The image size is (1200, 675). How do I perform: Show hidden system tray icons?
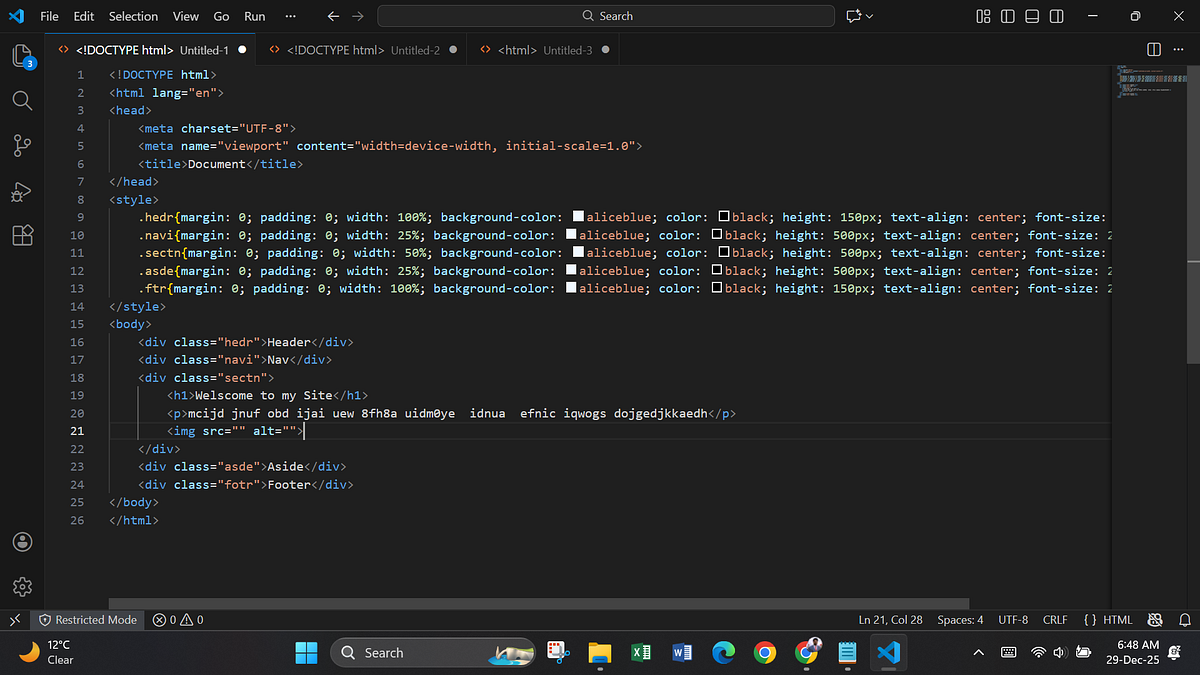click(x=978, y=653)
